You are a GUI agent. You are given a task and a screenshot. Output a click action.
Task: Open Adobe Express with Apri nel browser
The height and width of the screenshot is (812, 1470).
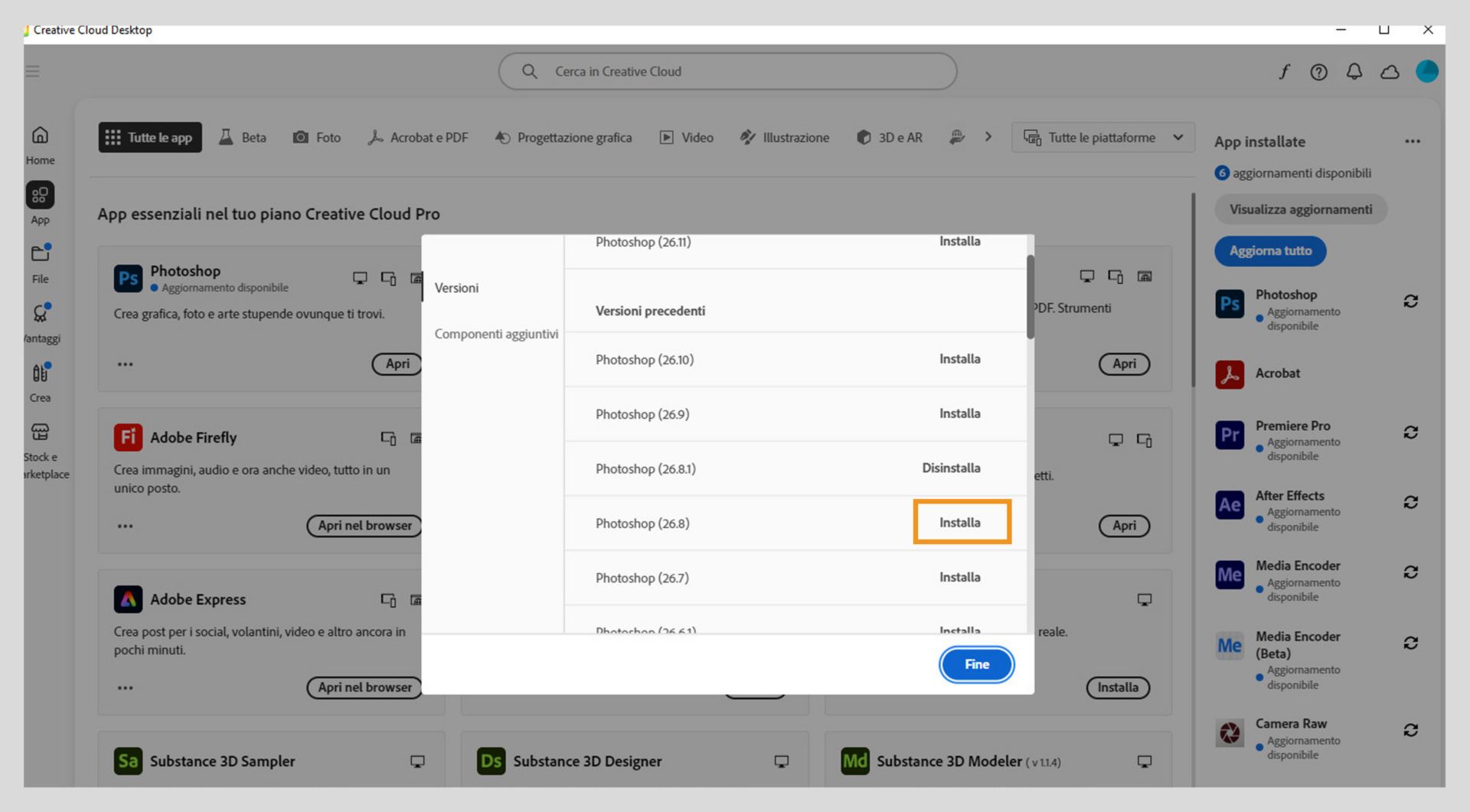pyautogui.click(x=364, y=687)
